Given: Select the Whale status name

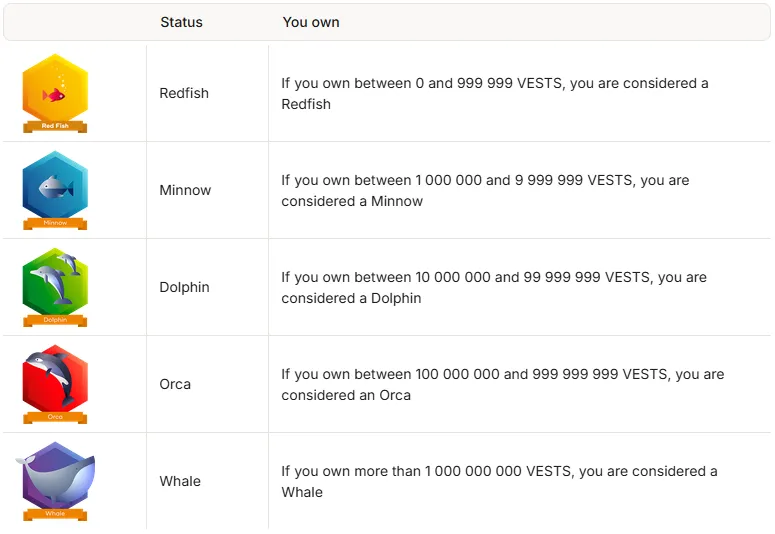Looking at the screenshot, I should click(180, 481).
